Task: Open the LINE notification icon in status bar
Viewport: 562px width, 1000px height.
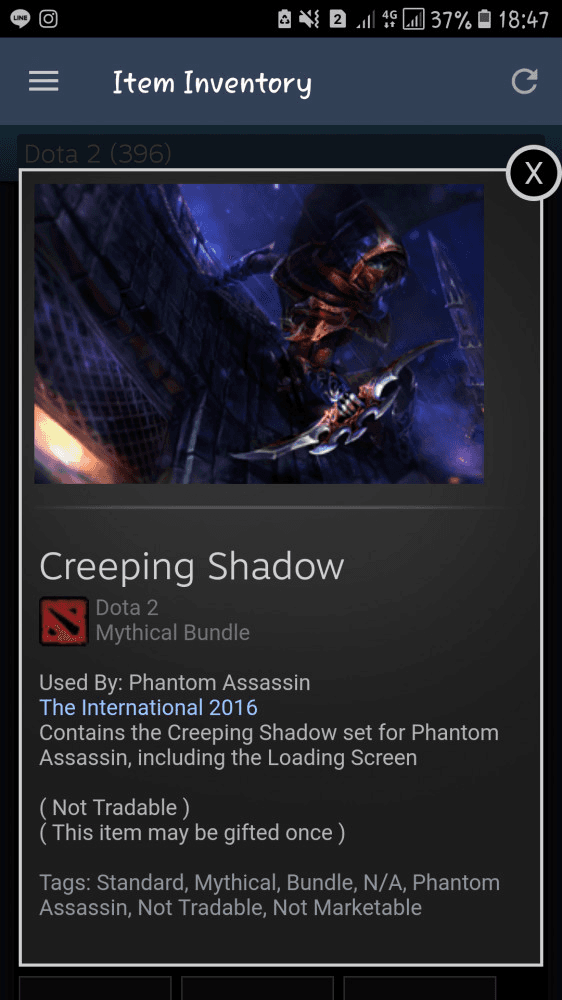Action: (x=20, y=18)
